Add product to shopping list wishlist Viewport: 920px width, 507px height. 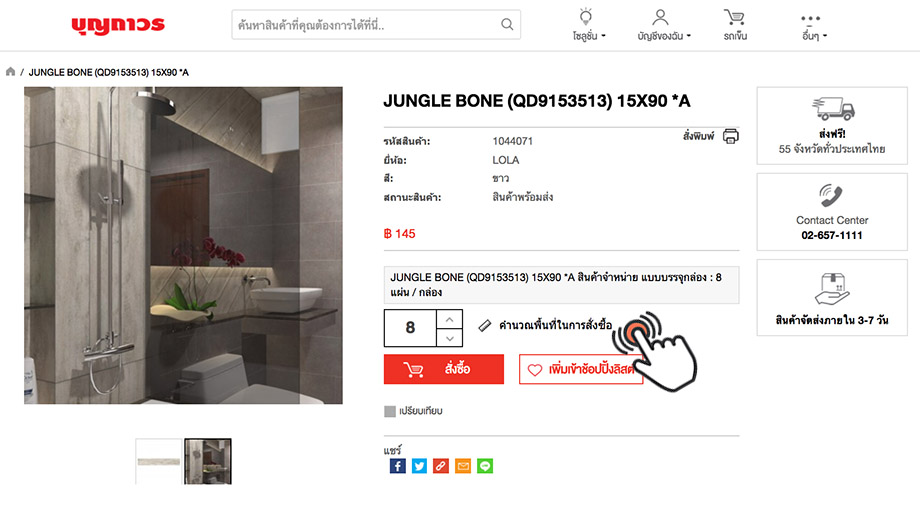[581, 369]
